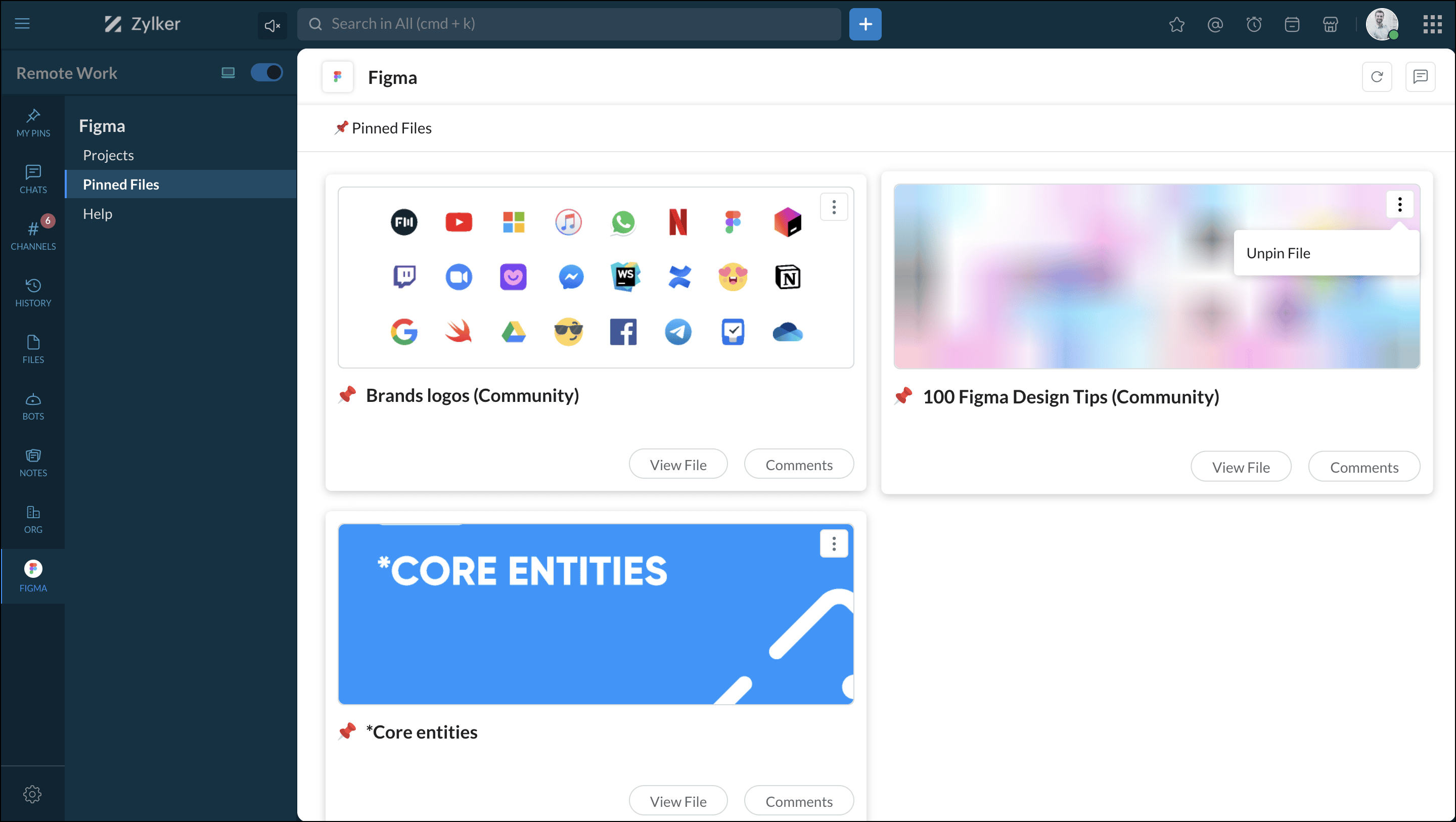Open Comments for 100 Figma Design Tips
The image size is (1456, 822).
(x=1363, y=467)
